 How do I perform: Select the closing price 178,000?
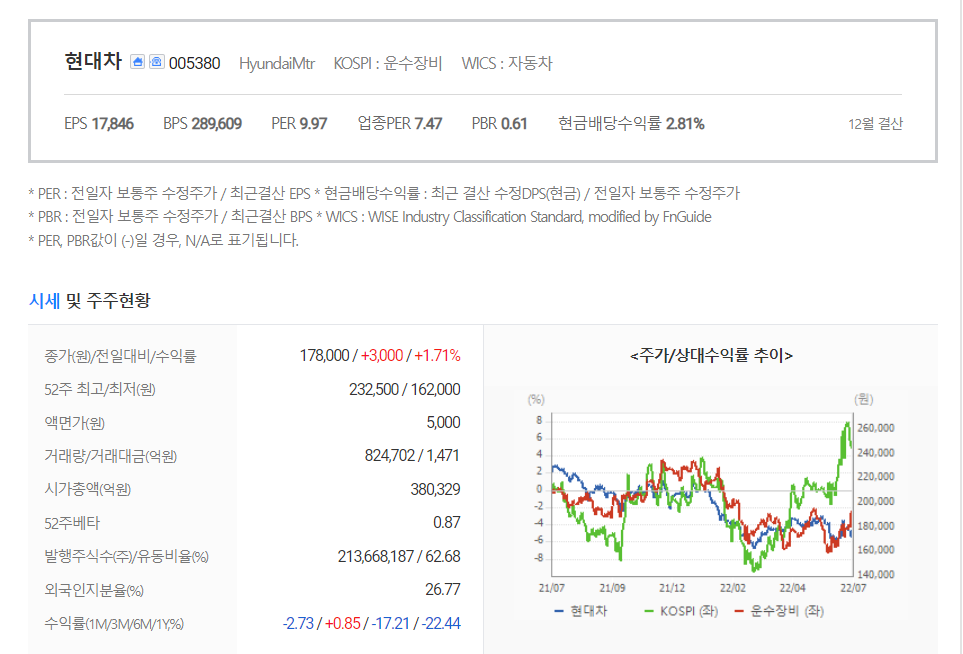(x=324, y=356)
